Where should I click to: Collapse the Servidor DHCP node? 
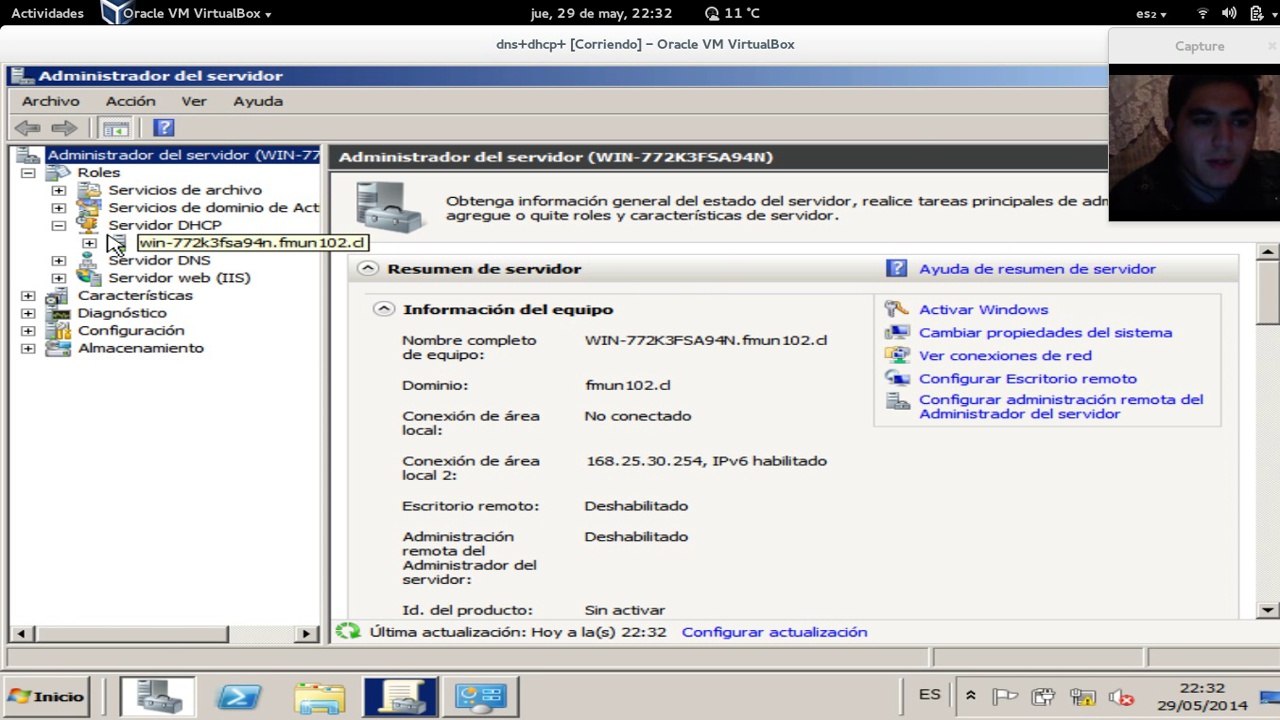[x=59, y=225]
